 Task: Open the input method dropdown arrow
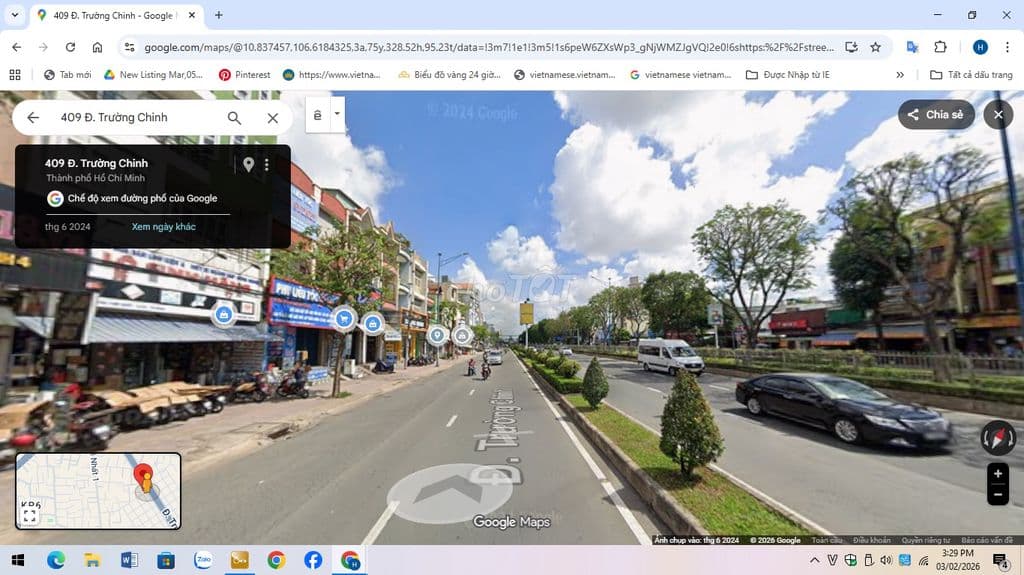point(338,114)
